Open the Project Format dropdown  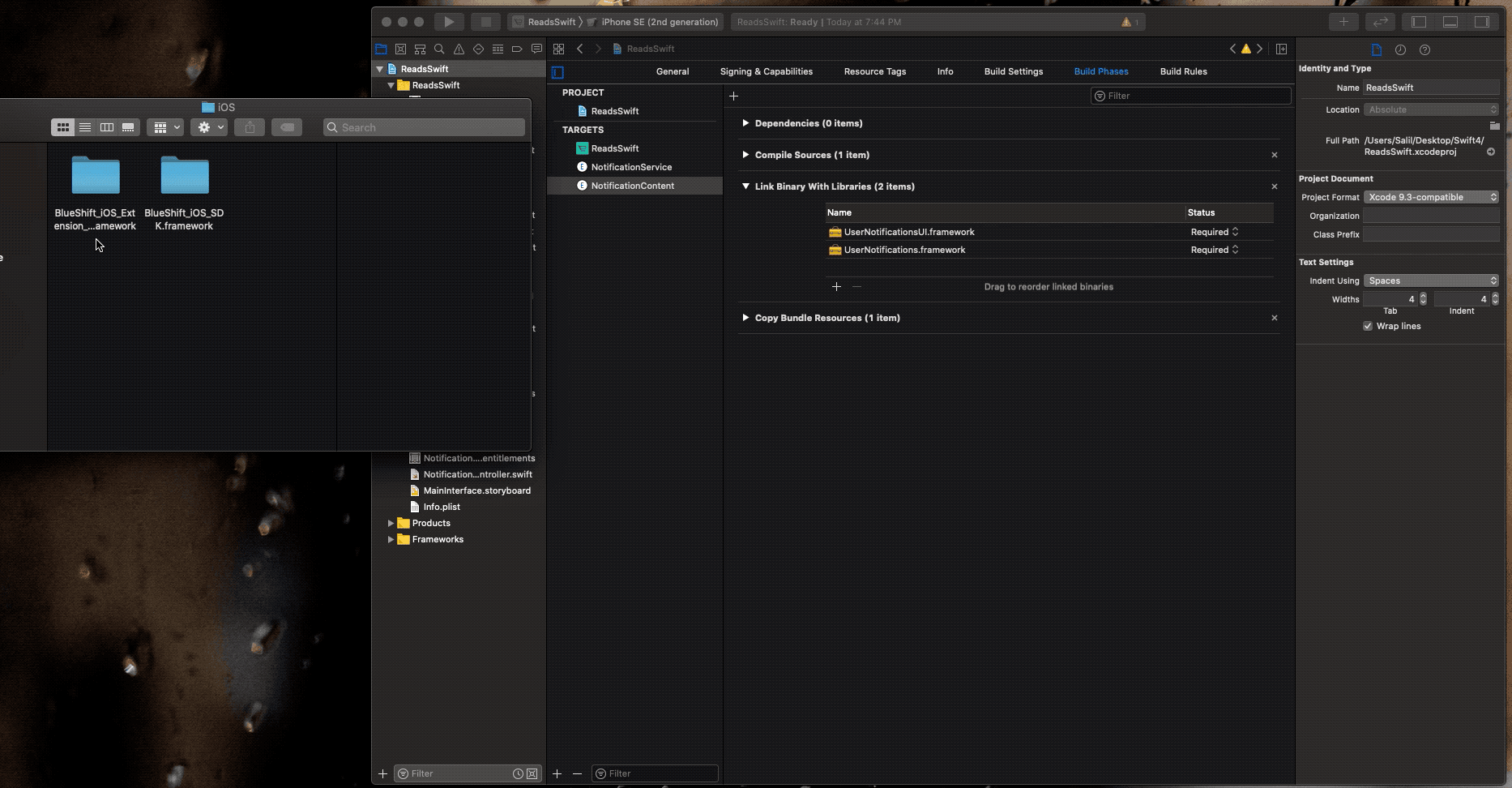point(1431,197)
